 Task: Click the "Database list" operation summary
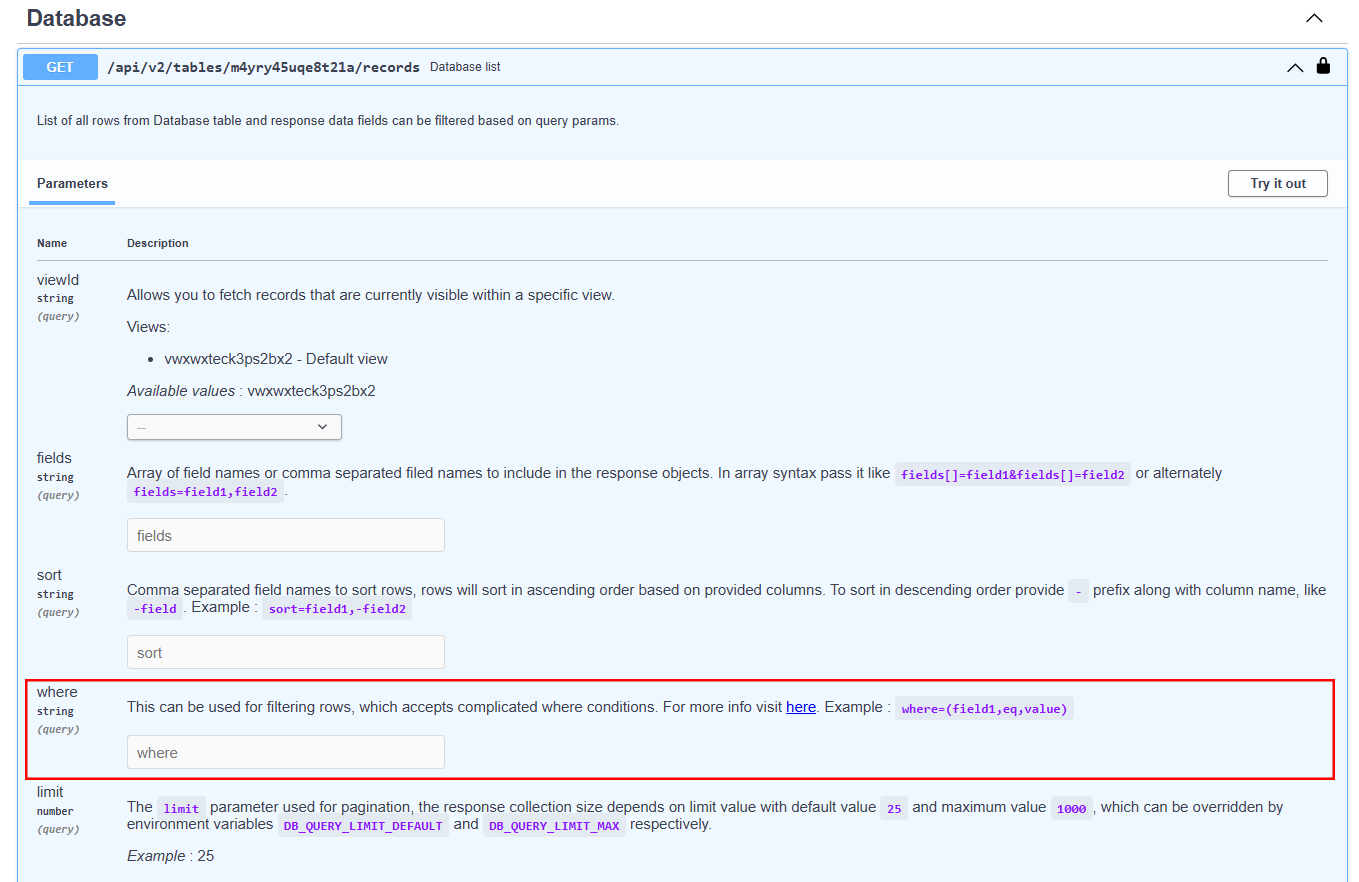click(x=465, y=67)
